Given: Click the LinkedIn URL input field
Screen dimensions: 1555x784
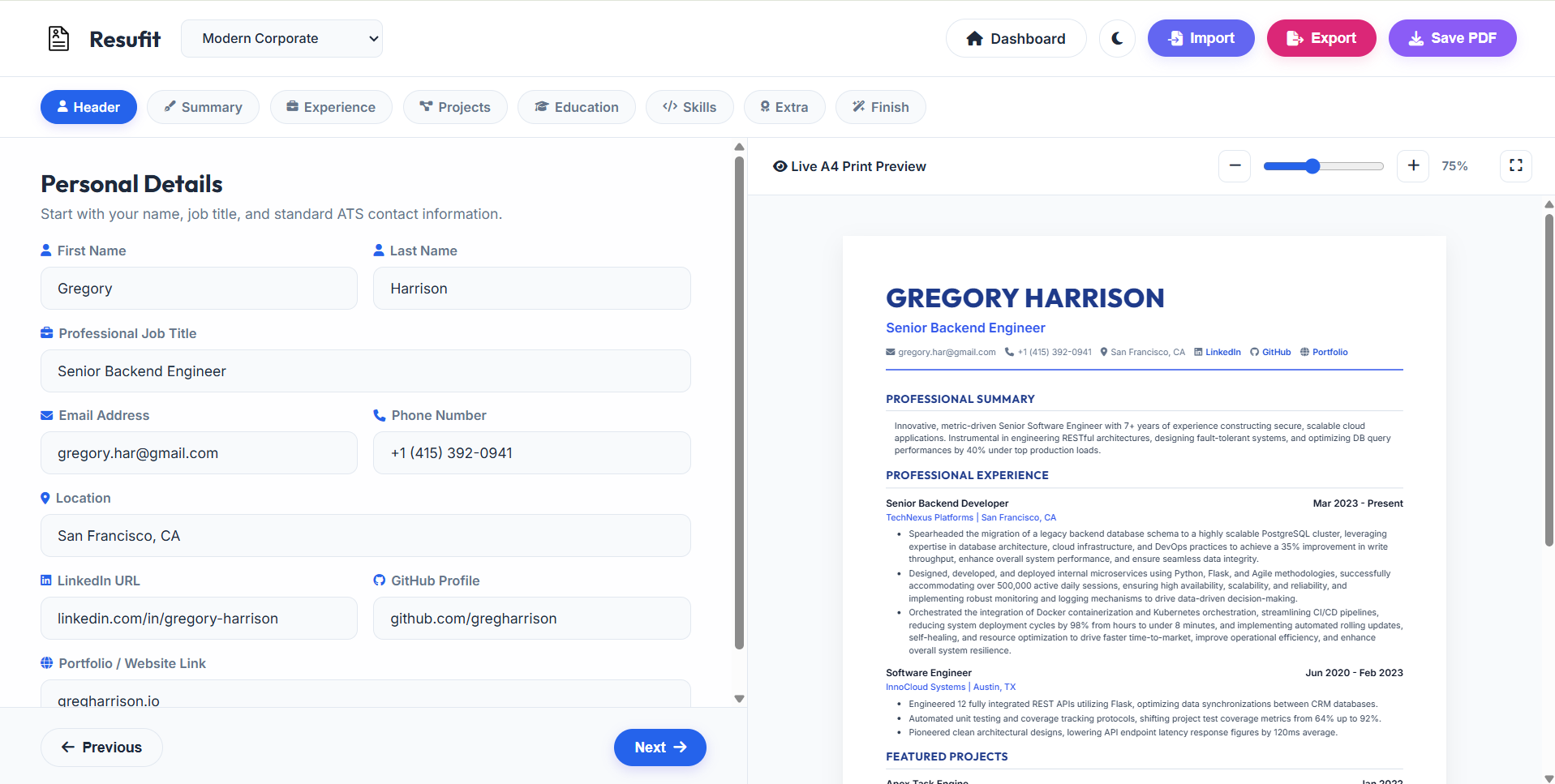Looking at the screenshot, I should (x=199, y=619).
